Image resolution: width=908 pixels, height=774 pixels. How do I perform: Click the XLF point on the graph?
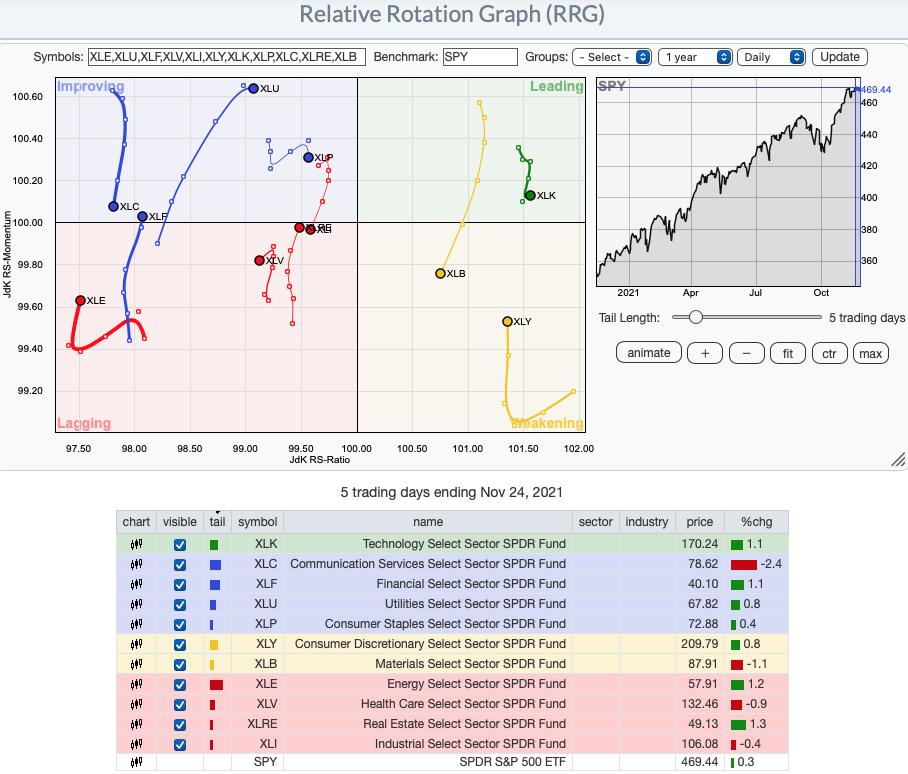[x=142, y=217]
